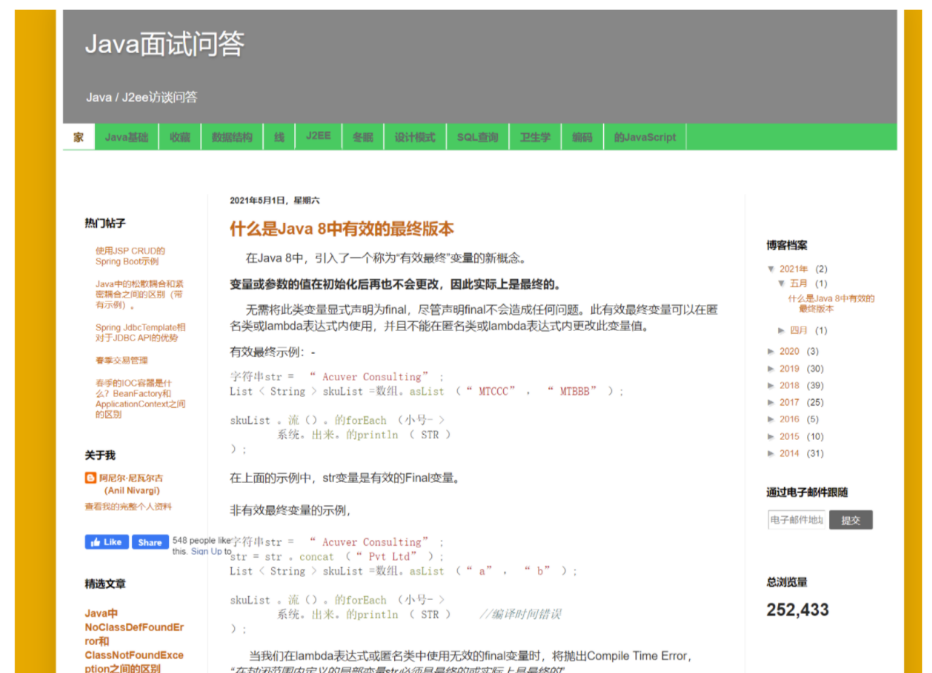Open archive post link 什么是Java 8中有效的最终版本
Viewport: 932px width, 673px height.
pyautogui.click(x=831, y=303)
